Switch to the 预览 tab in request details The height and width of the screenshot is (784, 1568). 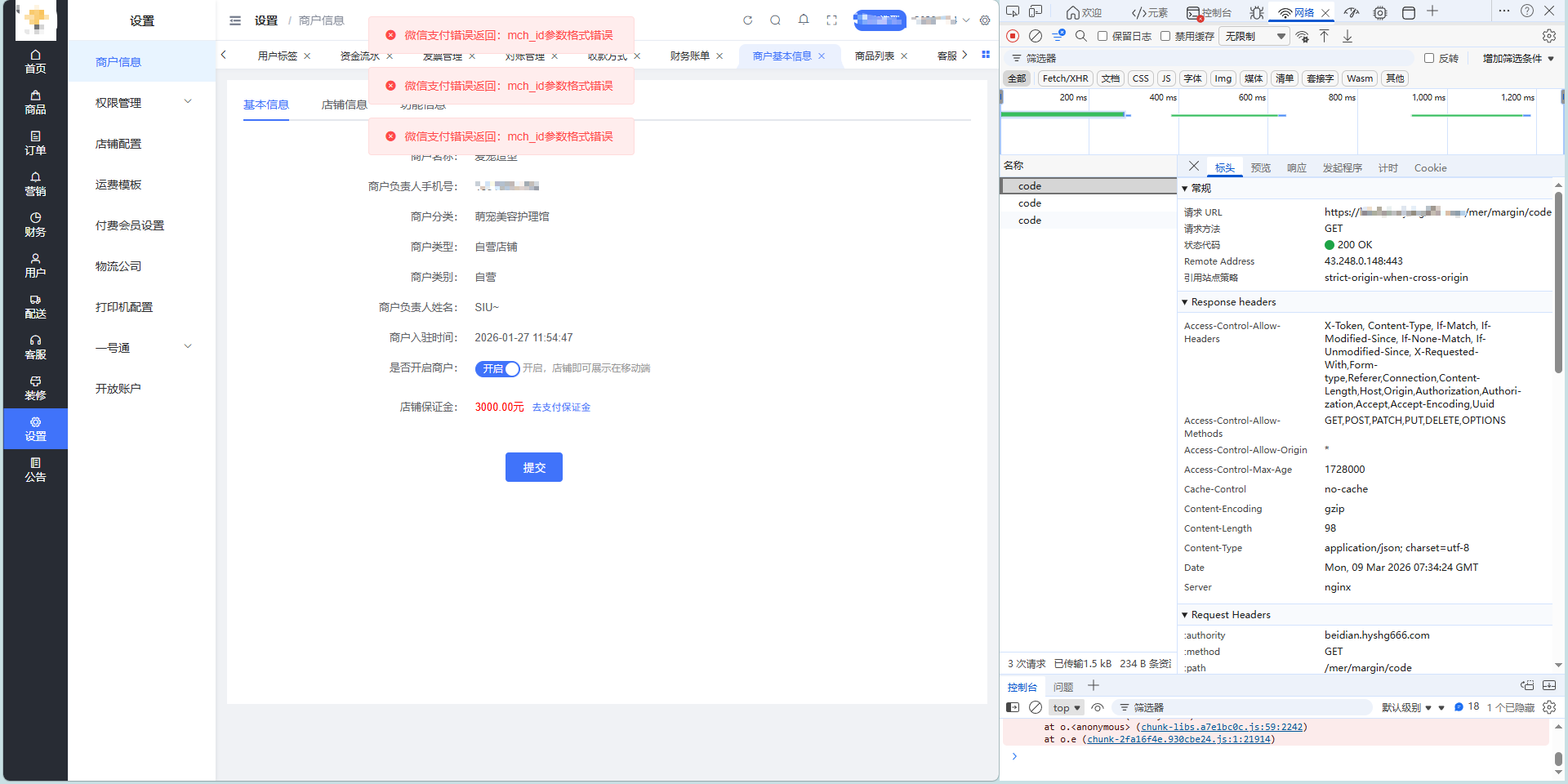pyautogui.click(x=1260, y=168)
